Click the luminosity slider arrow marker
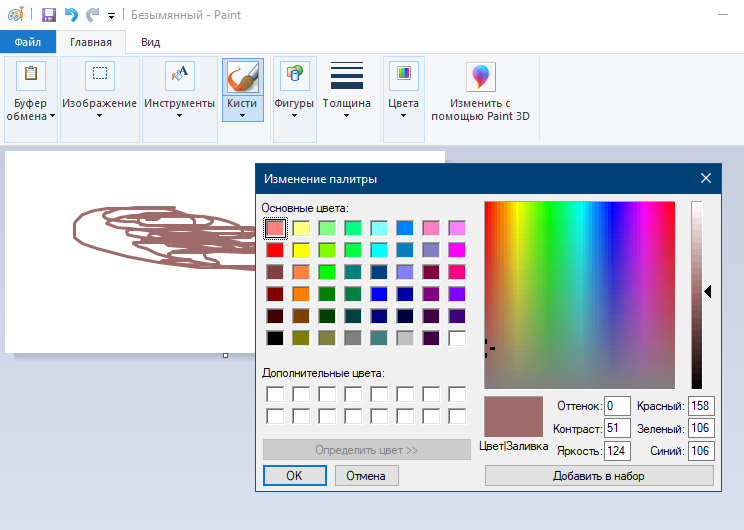 707,291
